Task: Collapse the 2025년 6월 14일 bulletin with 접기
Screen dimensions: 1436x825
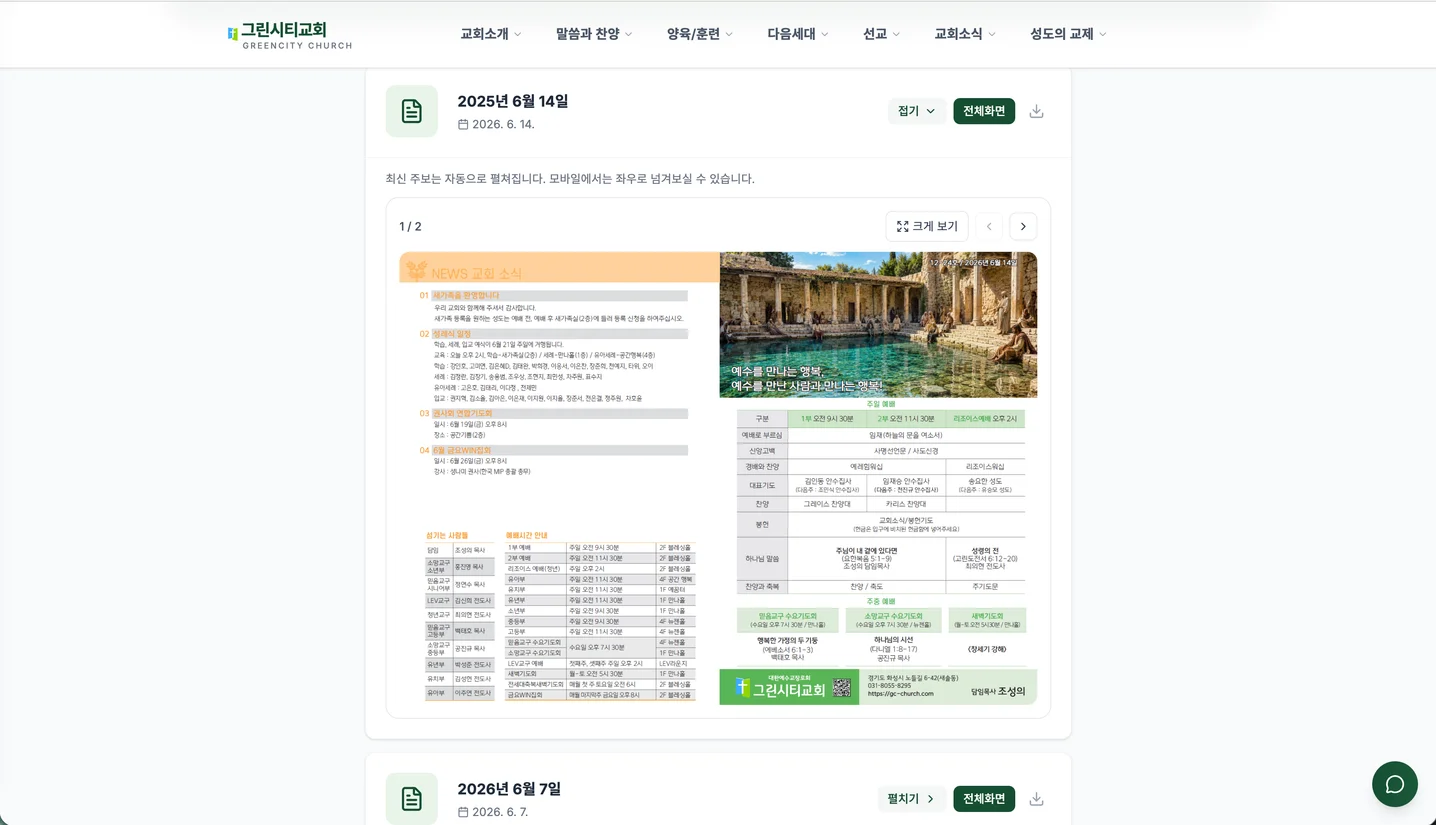Action: coord(917,111)
